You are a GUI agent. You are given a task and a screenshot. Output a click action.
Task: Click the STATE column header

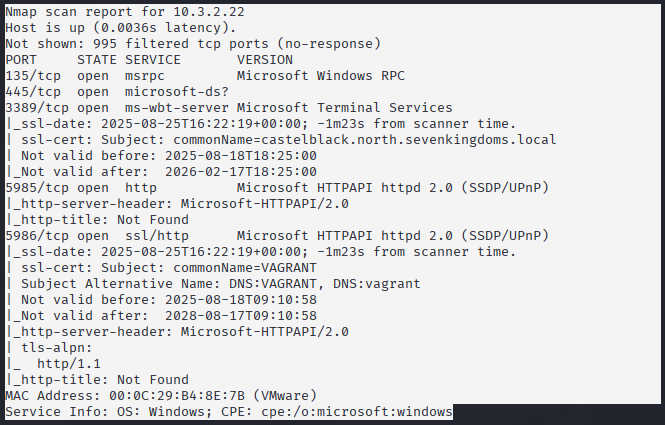(97, 60)
